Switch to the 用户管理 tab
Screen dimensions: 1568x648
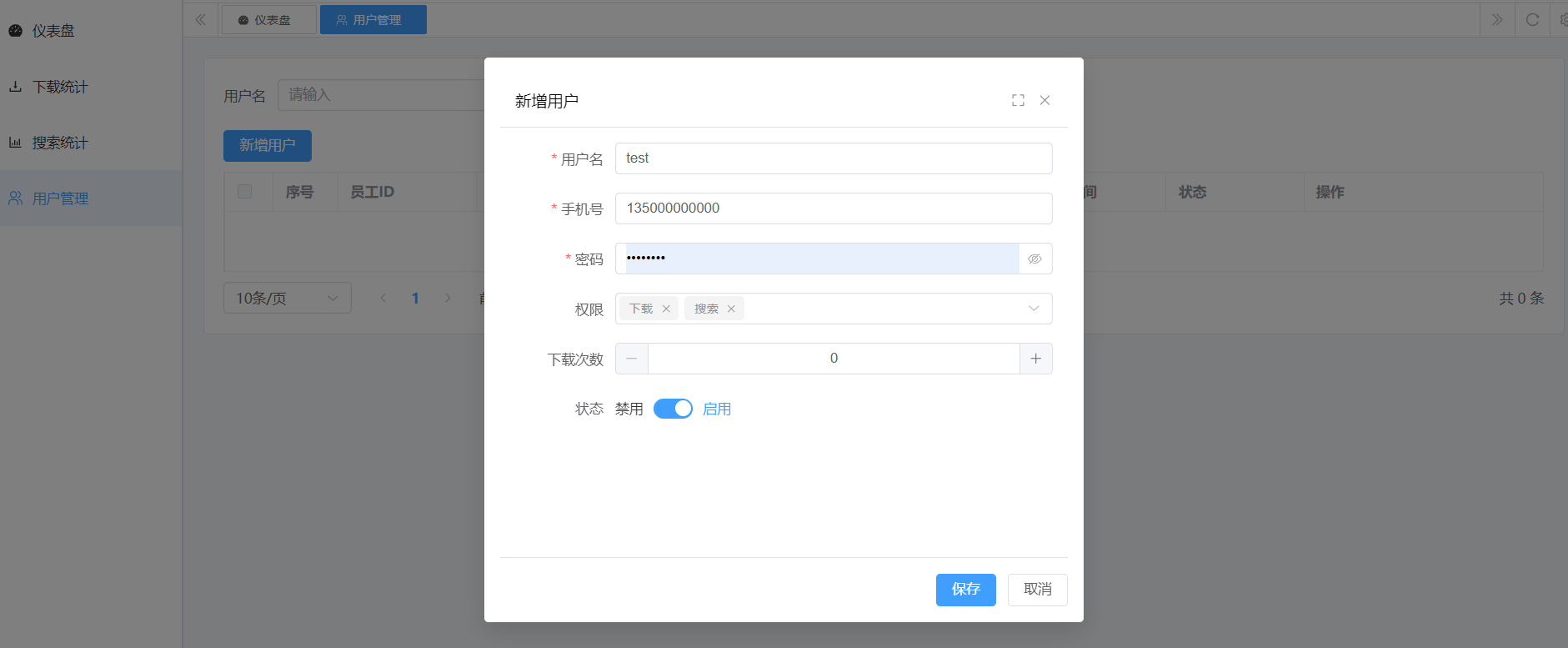pos(373,20)
